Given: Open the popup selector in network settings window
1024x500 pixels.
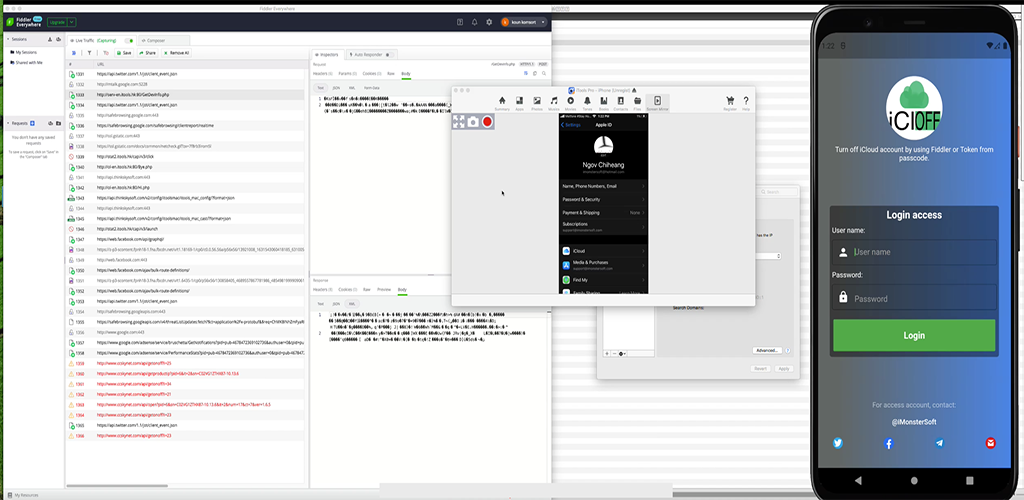Looking at the screenshot, I should (x=779, y=256).
